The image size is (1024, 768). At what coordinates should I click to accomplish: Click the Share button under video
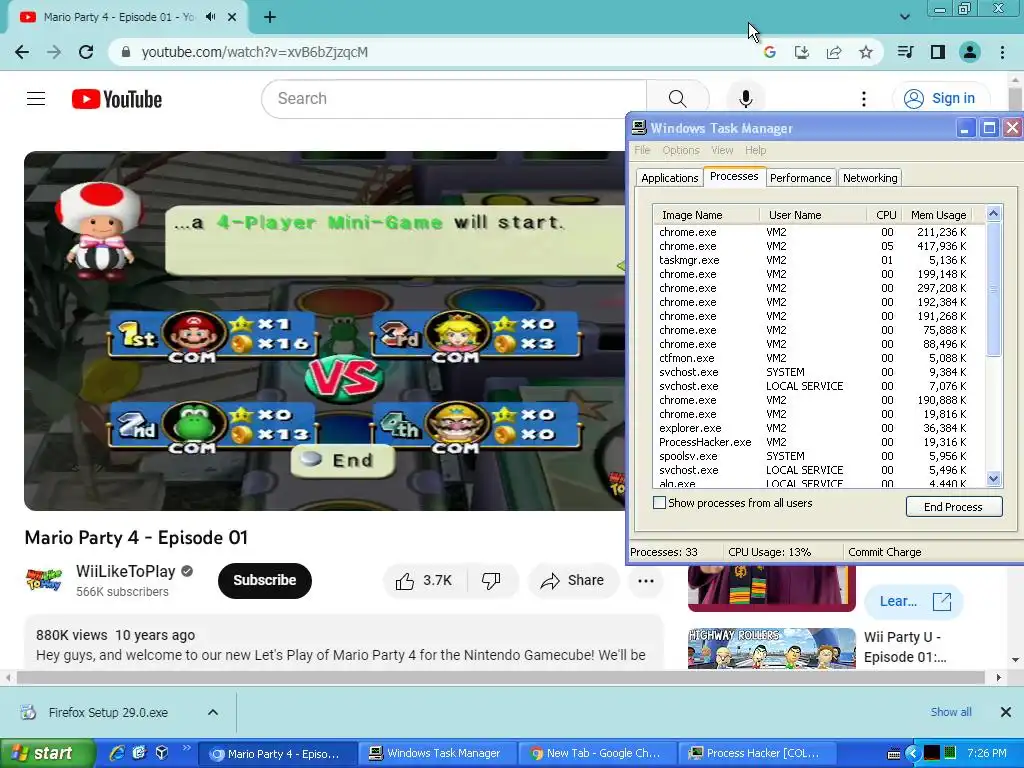(573, 581)
